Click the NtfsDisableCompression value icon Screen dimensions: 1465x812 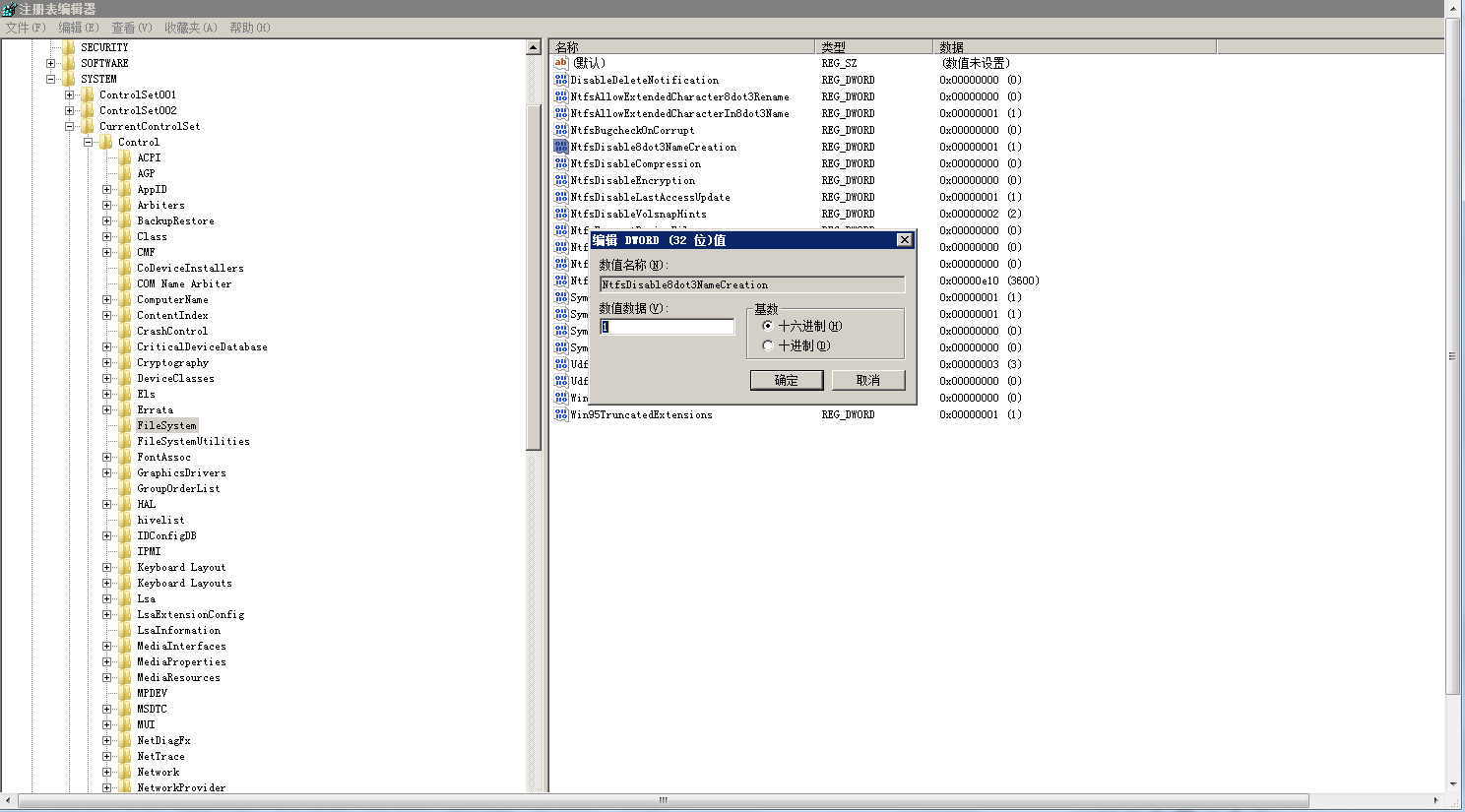click(x=561, y=163)
